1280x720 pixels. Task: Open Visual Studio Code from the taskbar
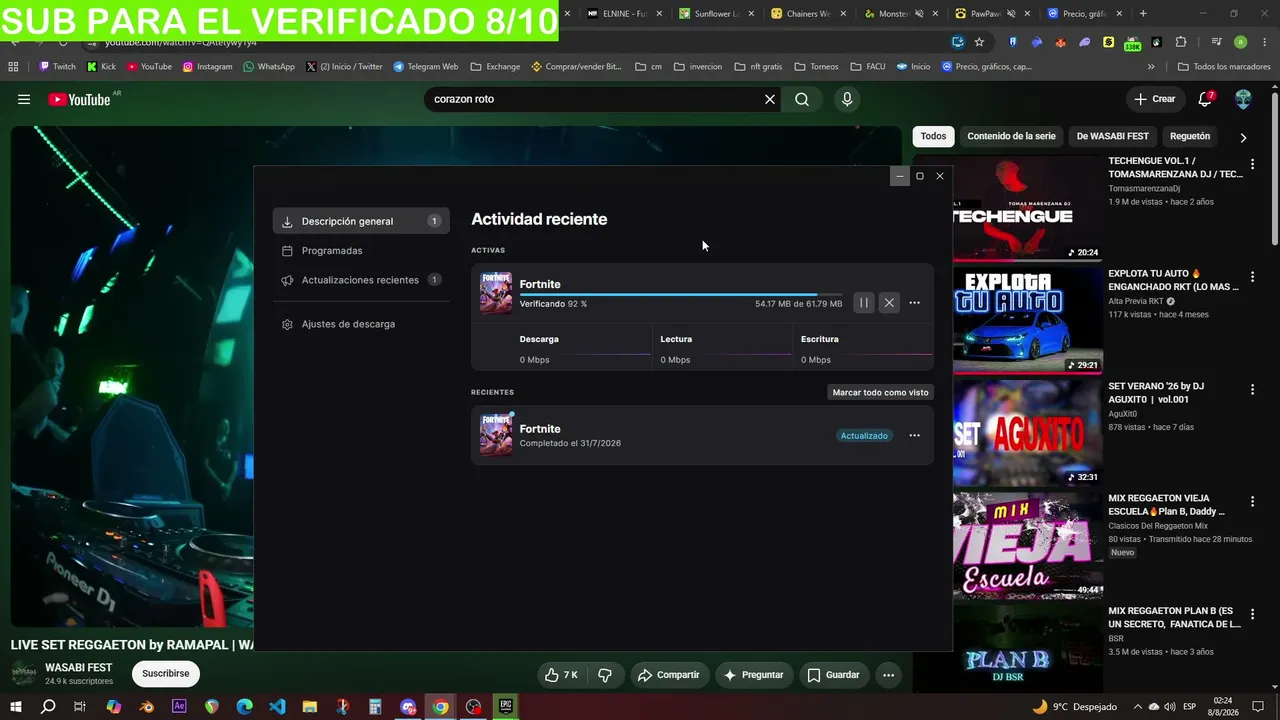277,707
